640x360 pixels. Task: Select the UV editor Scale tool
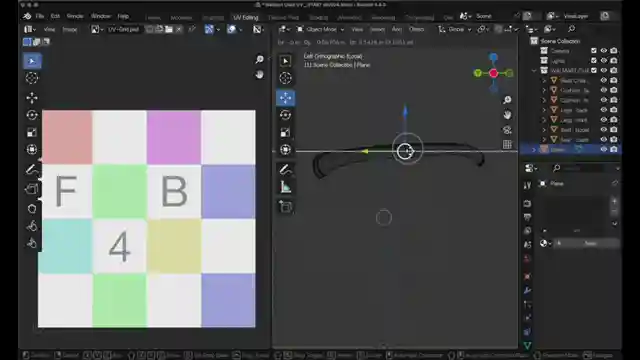(32, 132)
